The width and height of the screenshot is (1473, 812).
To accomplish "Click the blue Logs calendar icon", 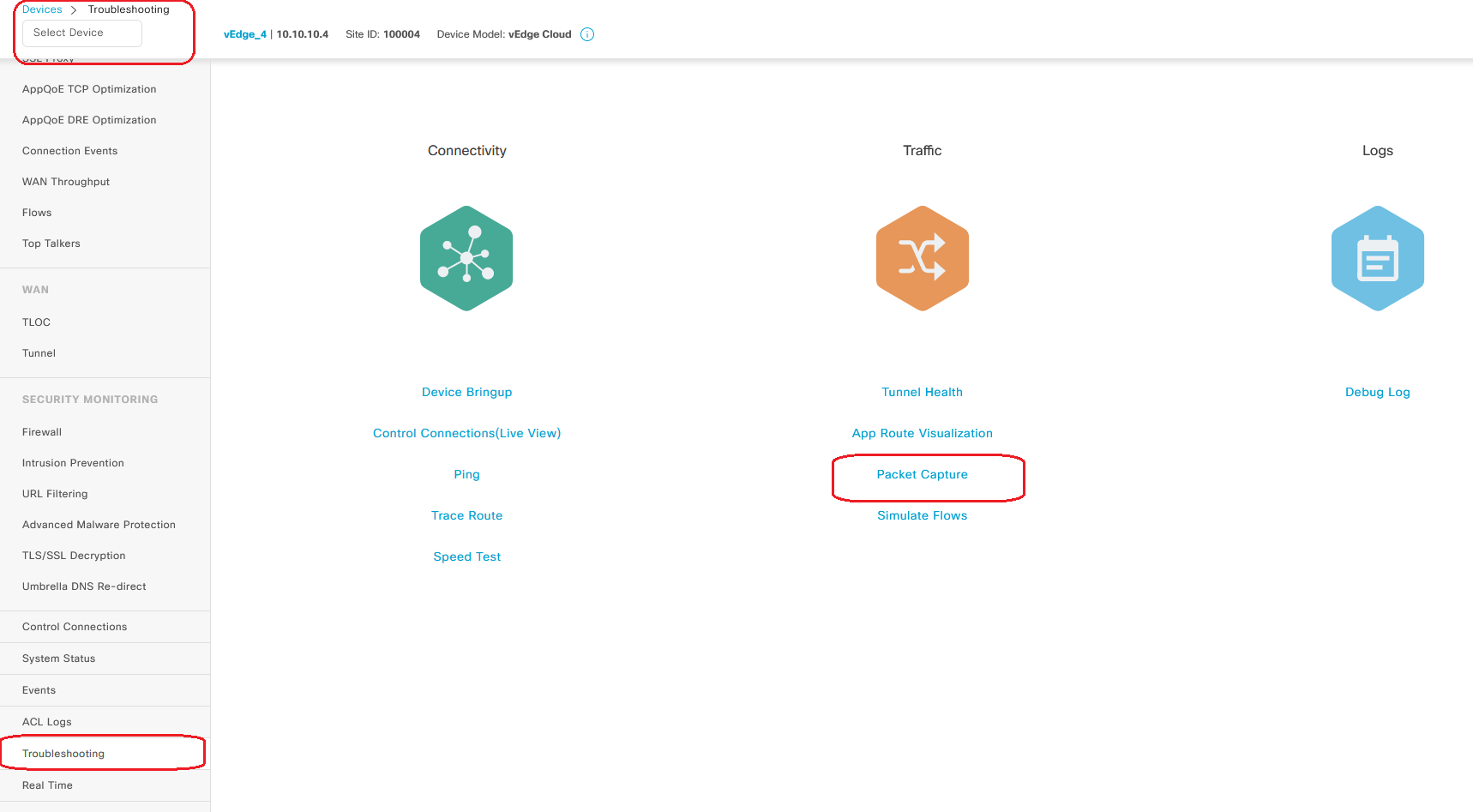I will pyautogui.click(x=1377, y=258).
